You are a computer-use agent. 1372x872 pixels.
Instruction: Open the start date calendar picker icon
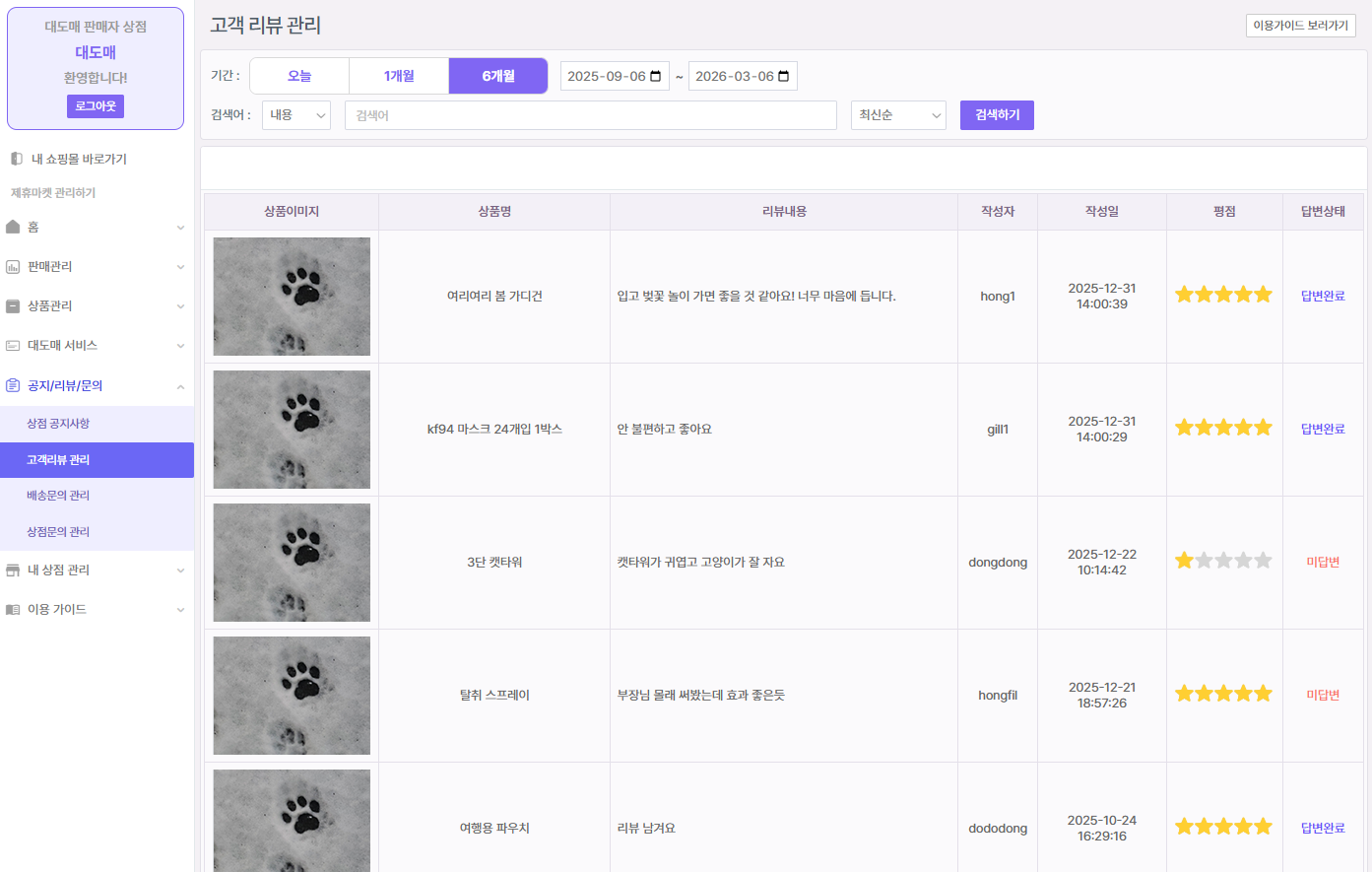pyautogui.click(x=656, y=77)
